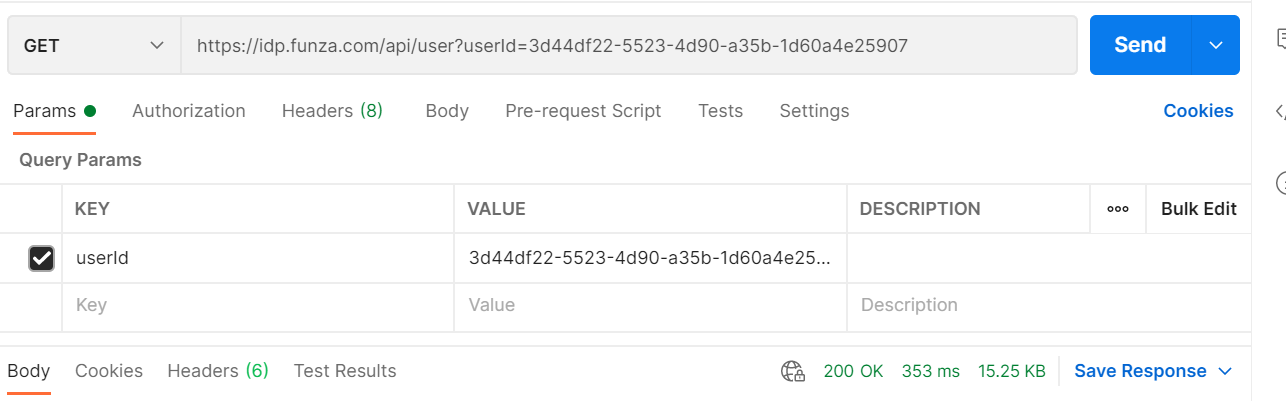This screenshot has width=1286, height=401.
Task: Open the code snippet icon on sidebar
Action: pyautogui.click(x=1281, y=111)
